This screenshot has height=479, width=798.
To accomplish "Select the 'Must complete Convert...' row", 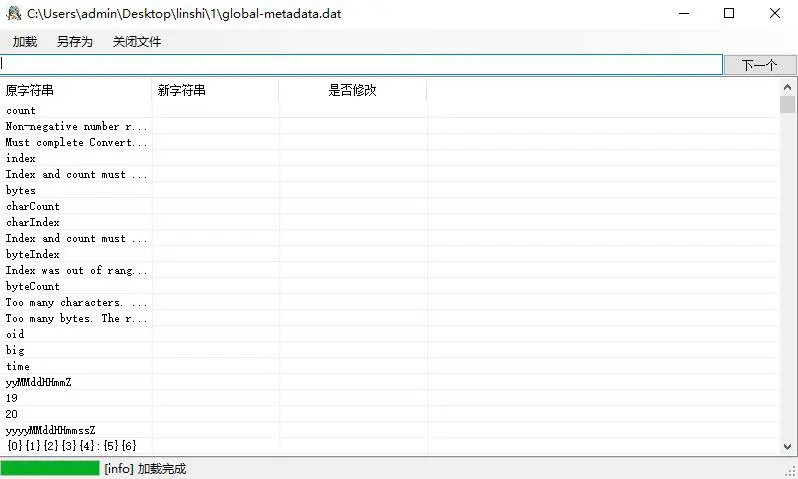I will click(389, 143).
